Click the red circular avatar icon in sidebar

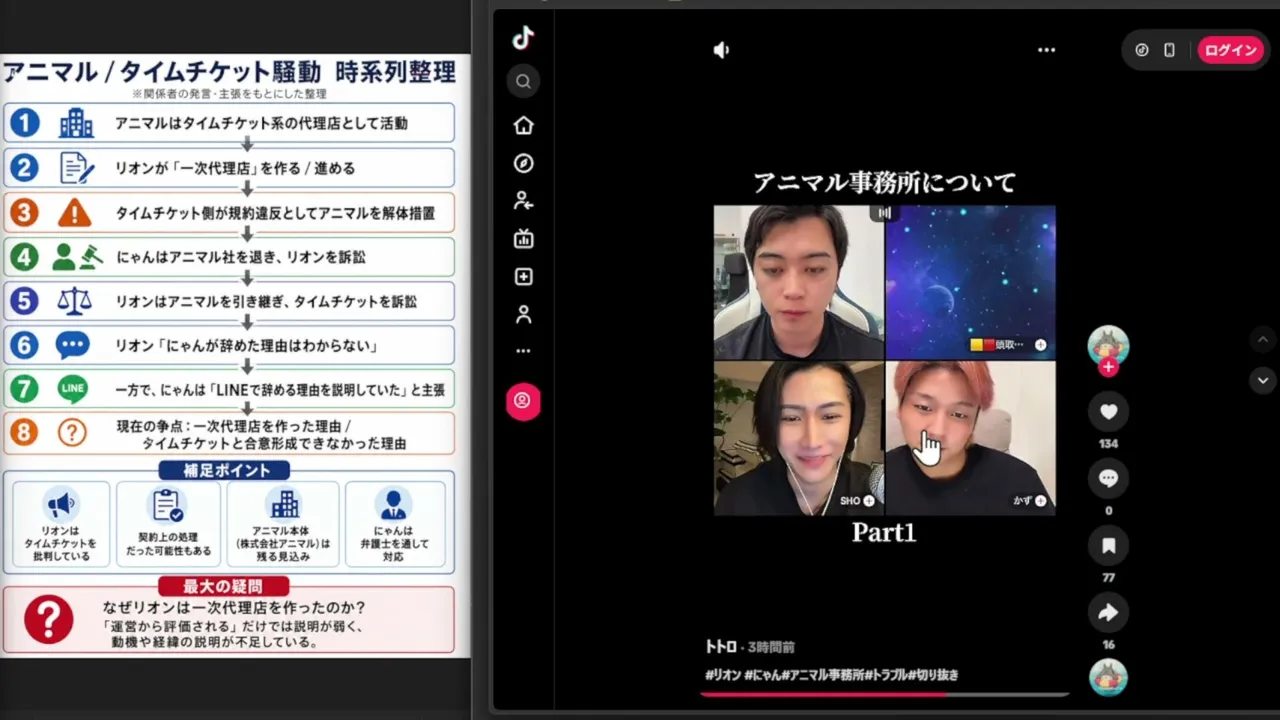(523, 401)
